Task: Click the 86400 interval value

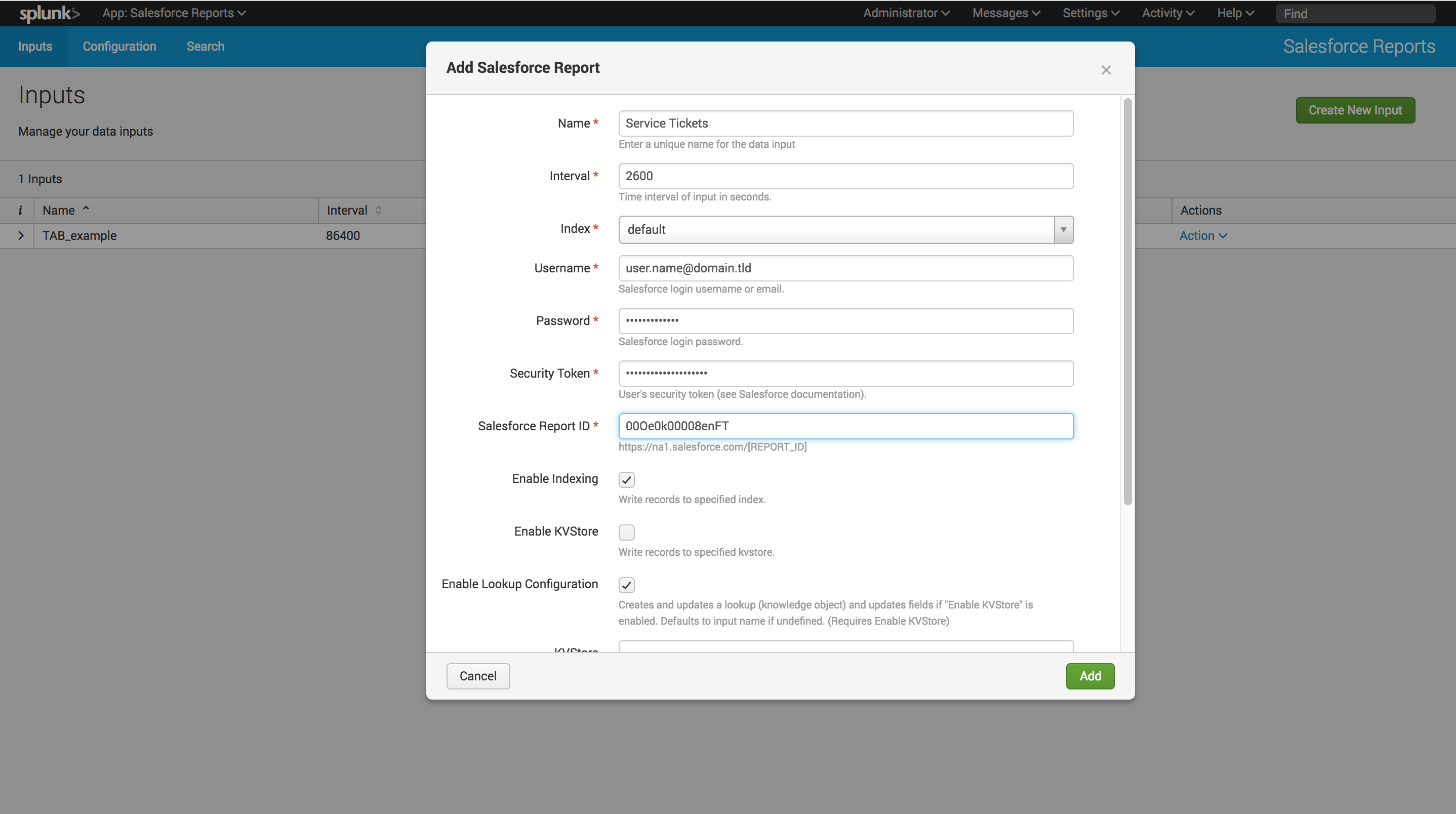Action: (343, 236)
